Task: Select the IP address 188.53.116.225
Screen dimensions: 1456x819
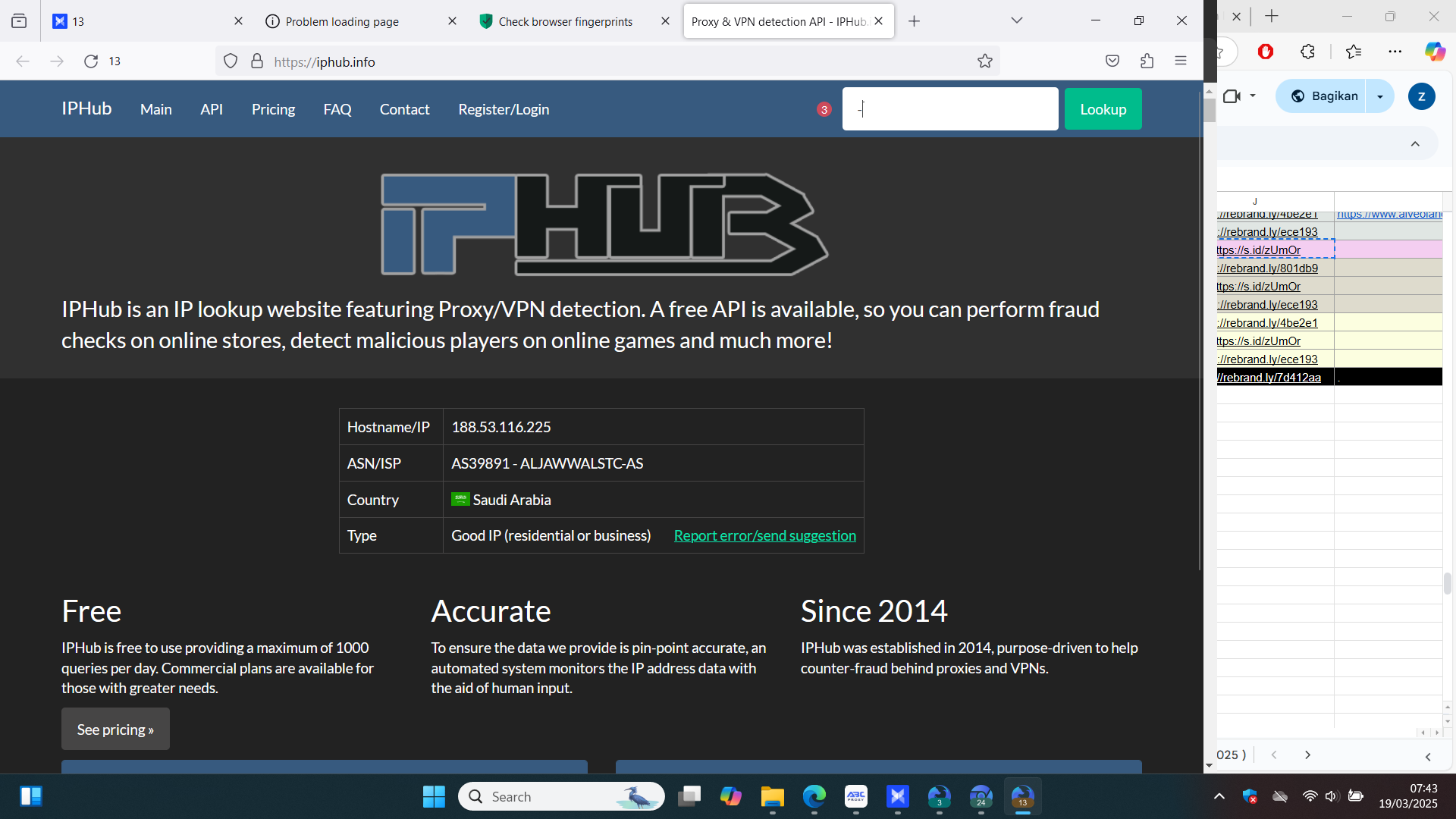Action: (501, 427)
